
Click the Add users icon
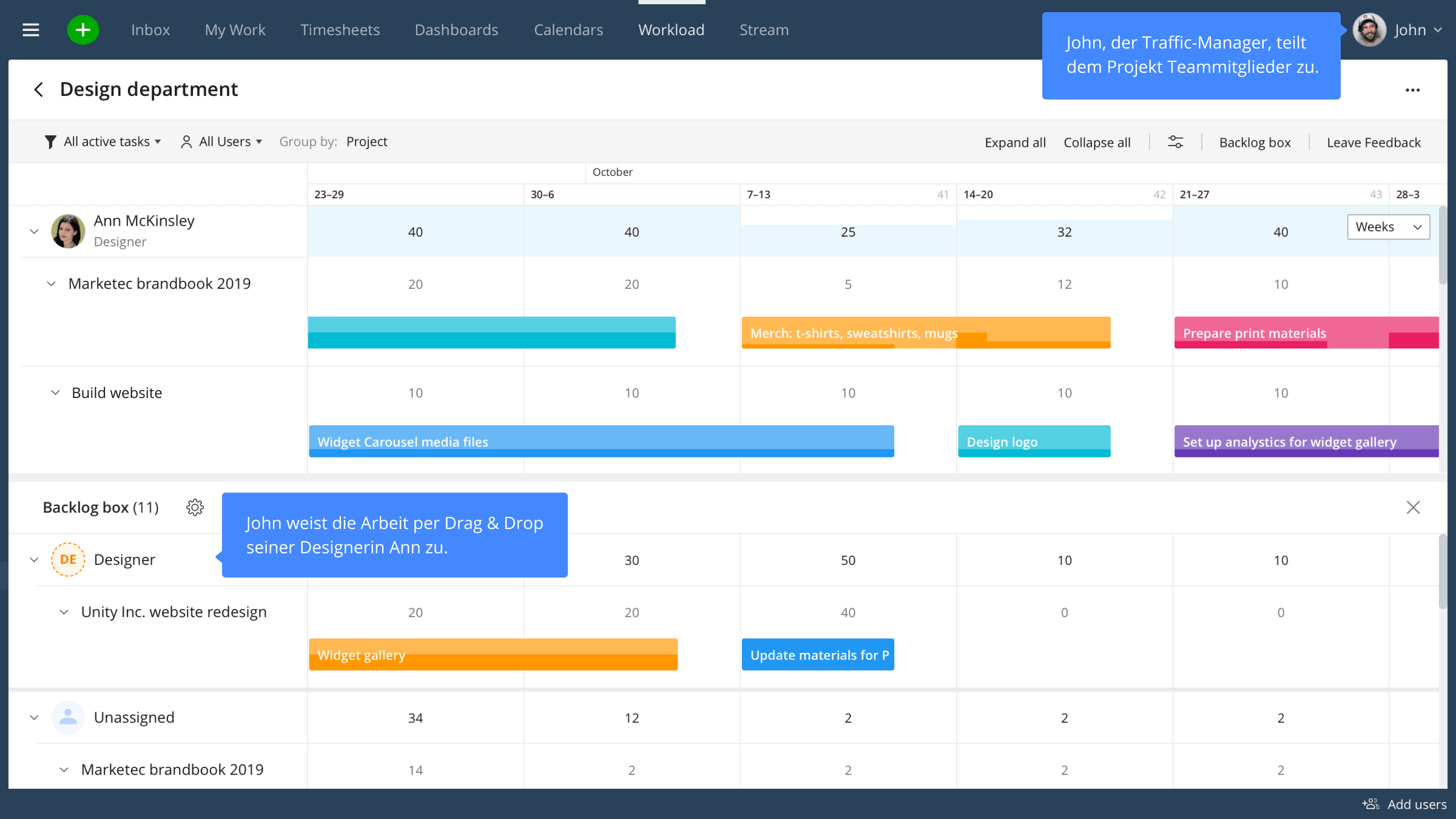[x=1370, y=804]
